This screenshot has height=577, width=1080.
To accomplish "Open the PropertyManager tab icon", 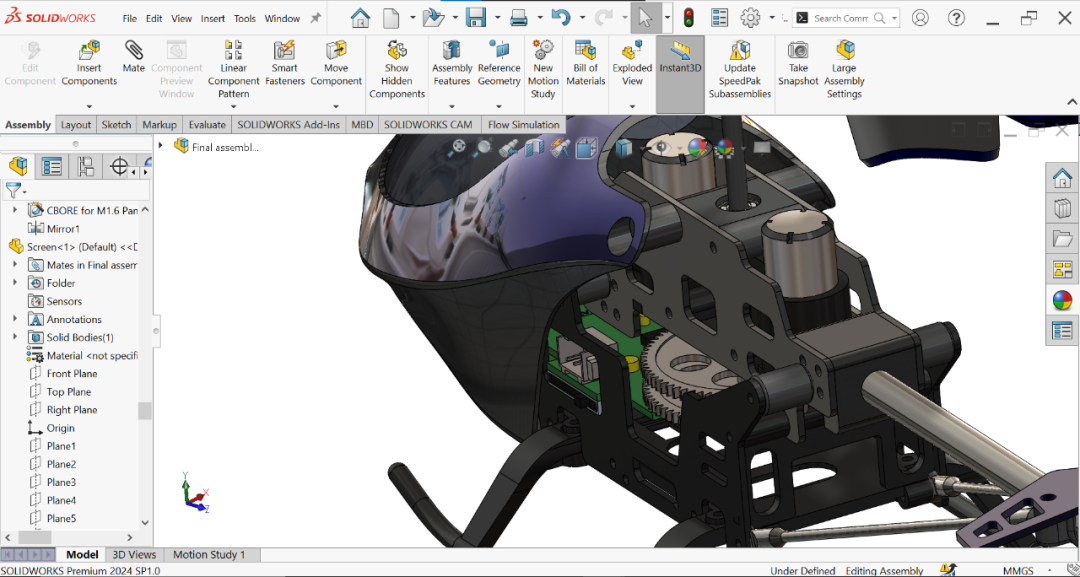I will (52, 166).
